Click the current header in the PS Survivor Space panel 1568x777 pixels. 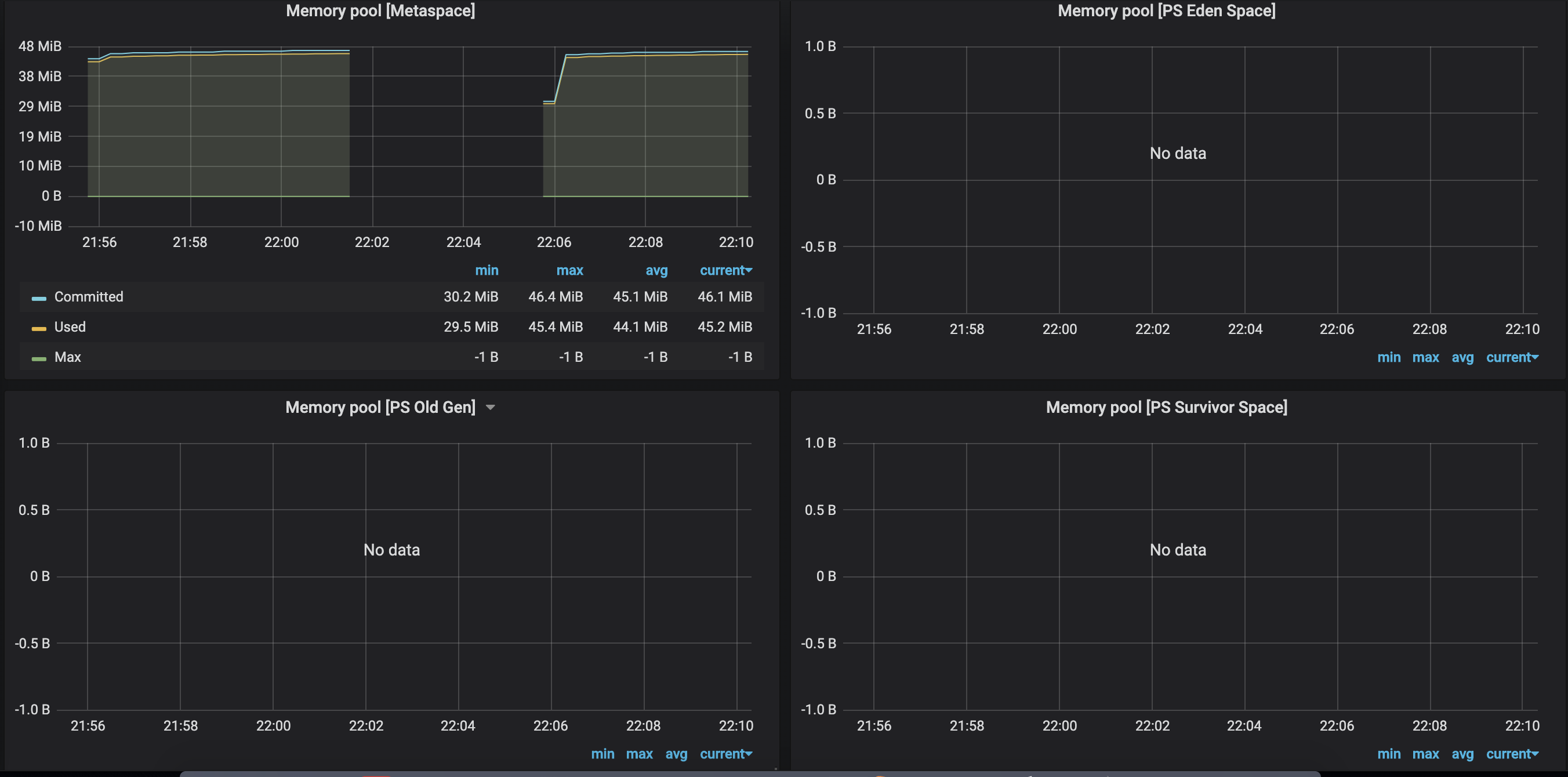click(1511, 754)
